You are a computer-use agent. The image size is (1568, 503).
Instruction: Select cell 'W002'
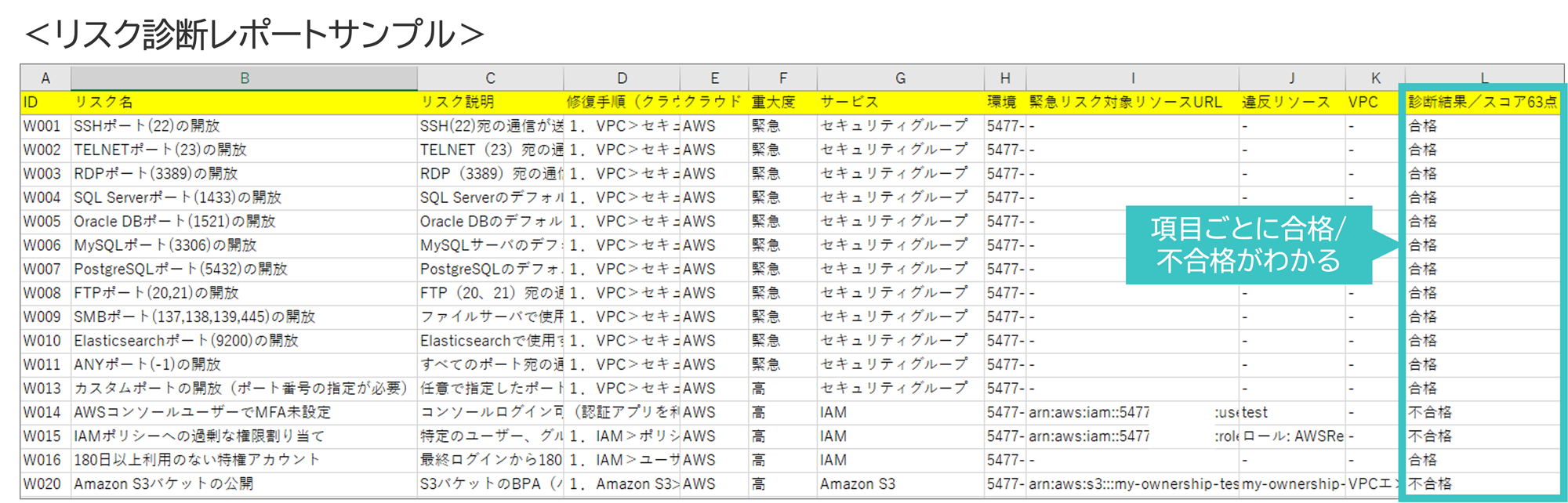pyautogui.click(x=45, y=150)
